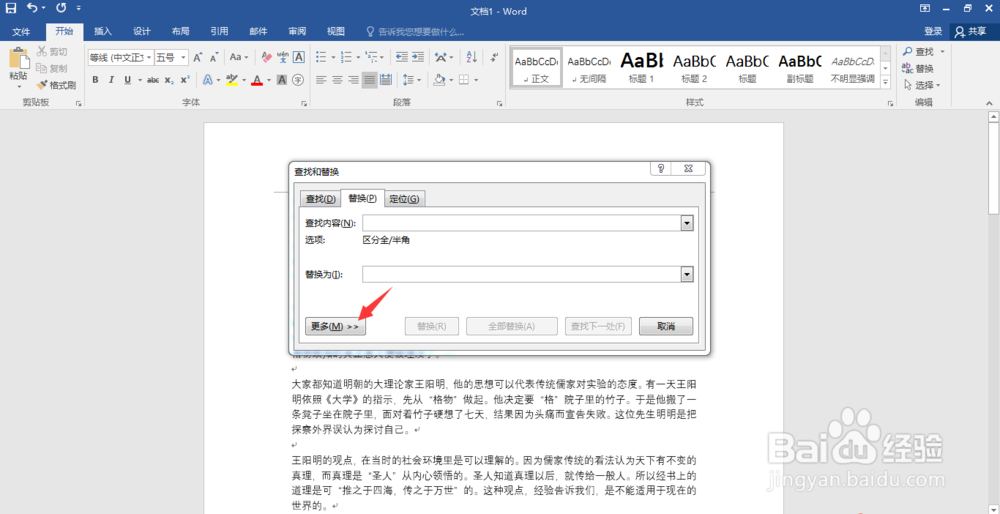The image size is (1000, 514).
Task: Toggle Subscript formatting
Action: pyautogui.click(x=169, y=80)
